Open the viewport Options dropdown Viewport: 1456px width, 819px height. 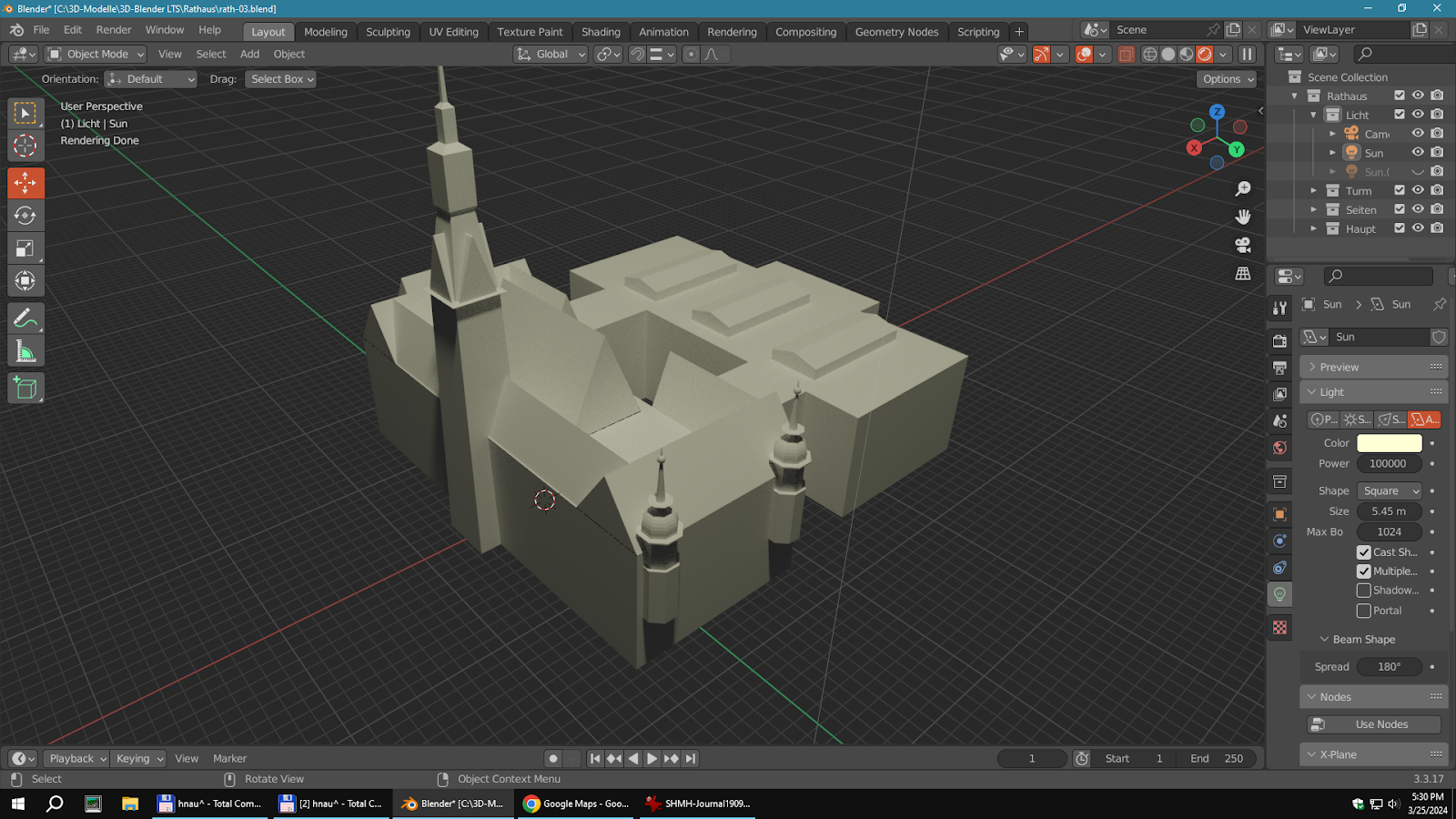click(1228, 79)
